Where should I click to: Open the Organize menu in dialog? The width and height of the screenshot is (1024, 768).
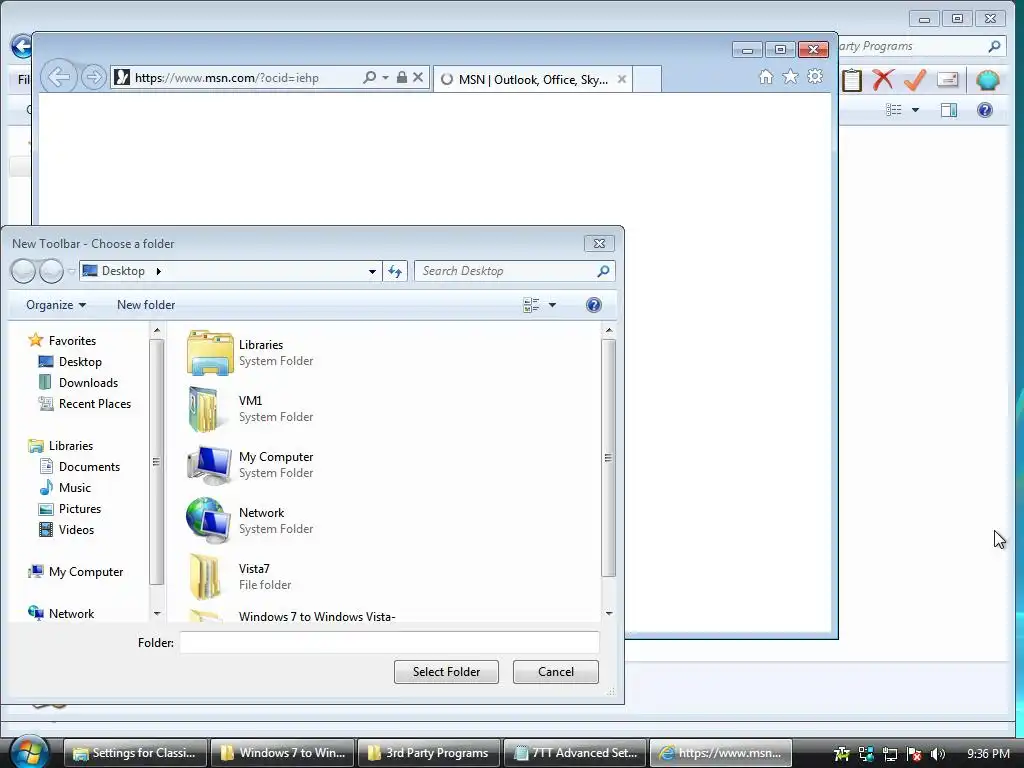click(56, 305)
